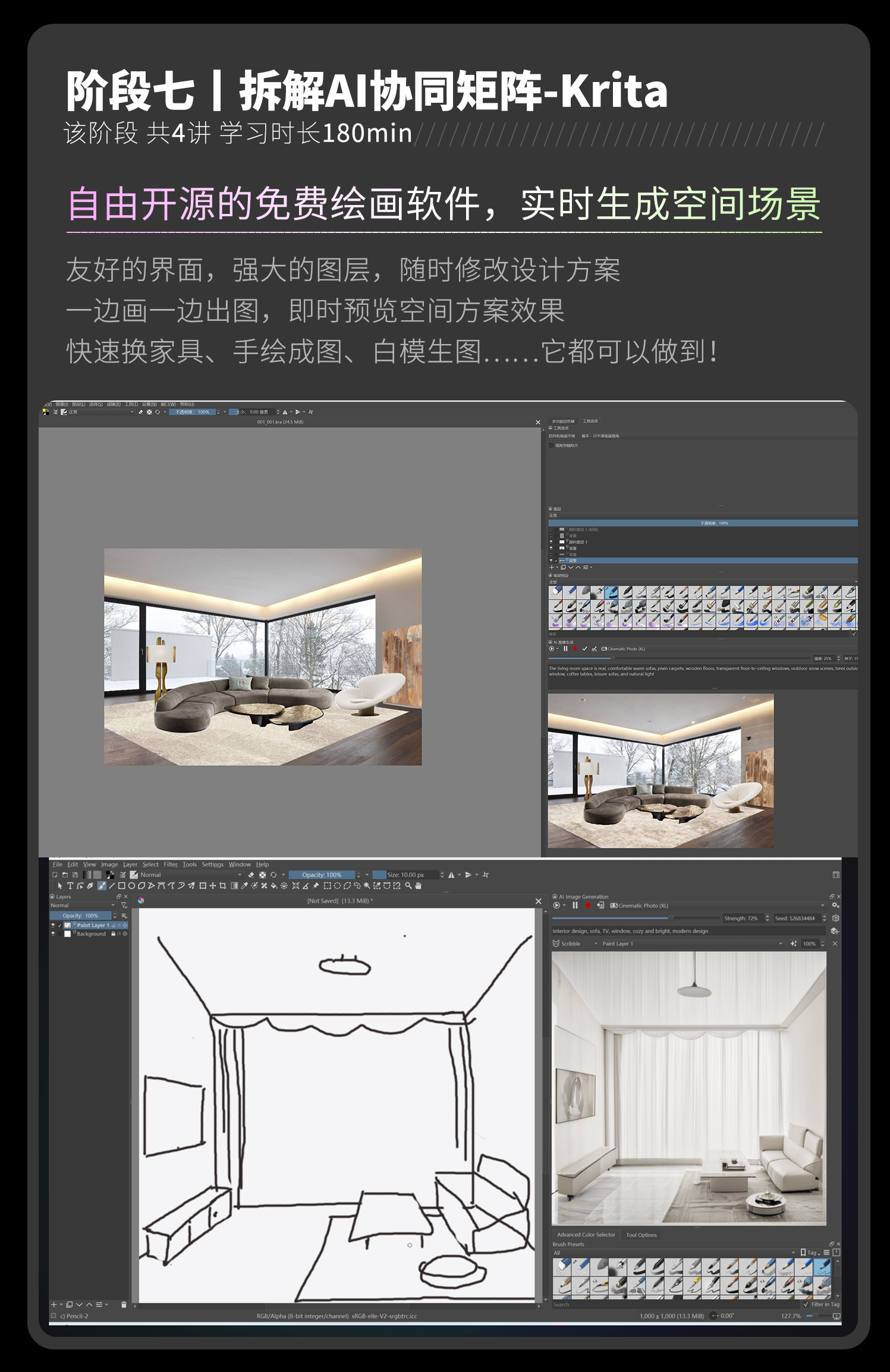The width and height of the screenshot is (890, 1372).
Task: Select the Crop tool in lower Krita toolbox
Action: tap(222, 886)
